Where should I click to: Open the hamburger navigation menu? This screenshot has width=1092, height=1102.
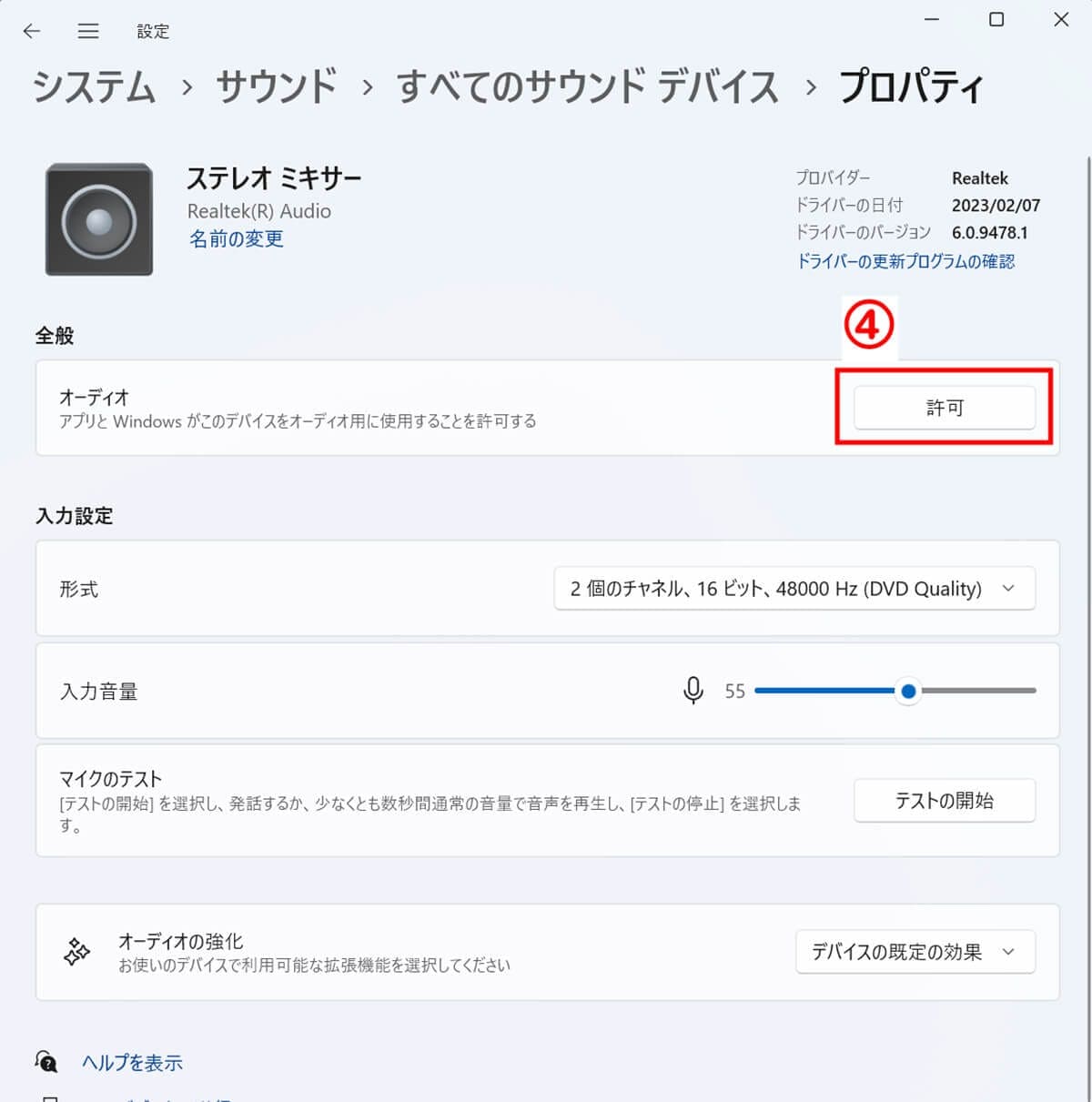pyautogui.click(x=88, y=31)
